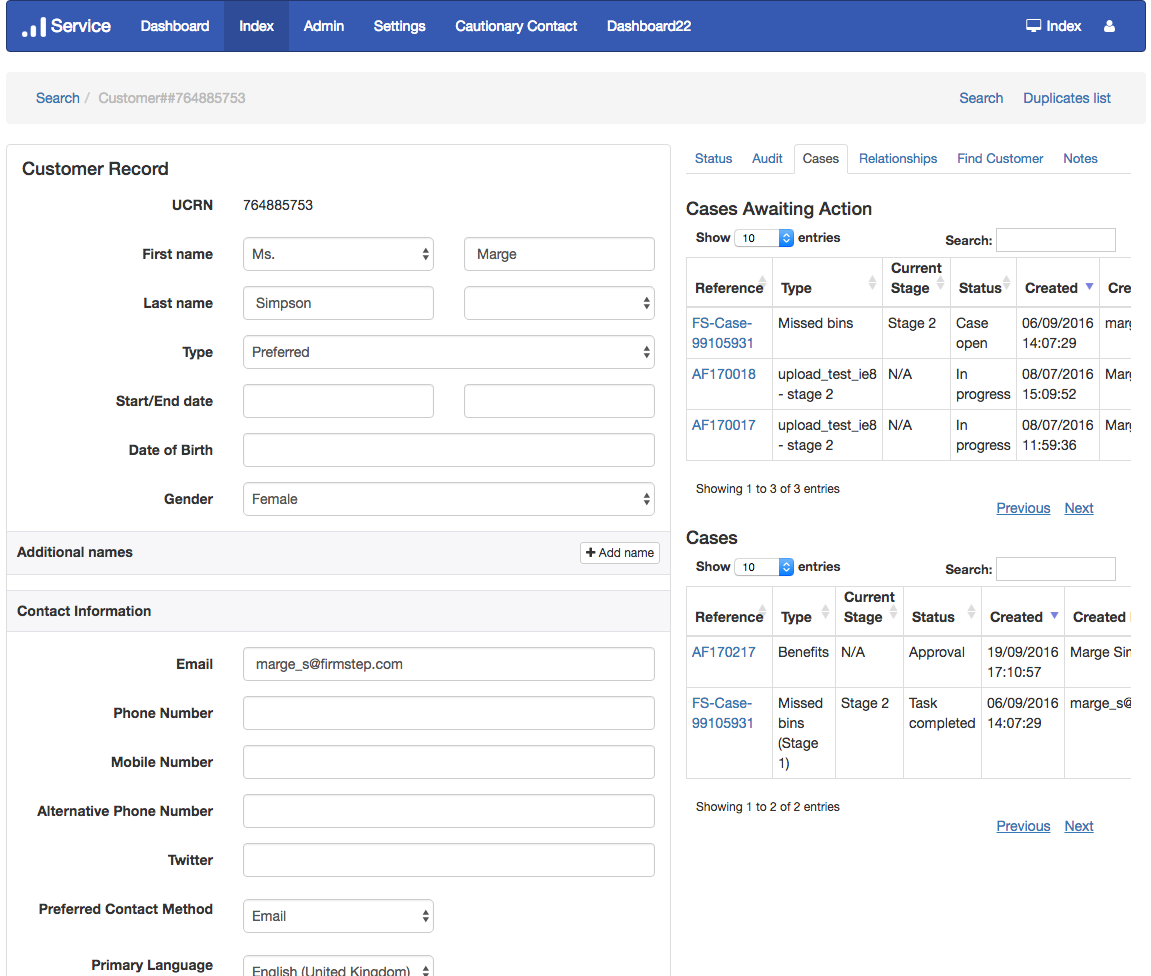Open the title dropdown showing Ms.

click(x=338, y=254)
